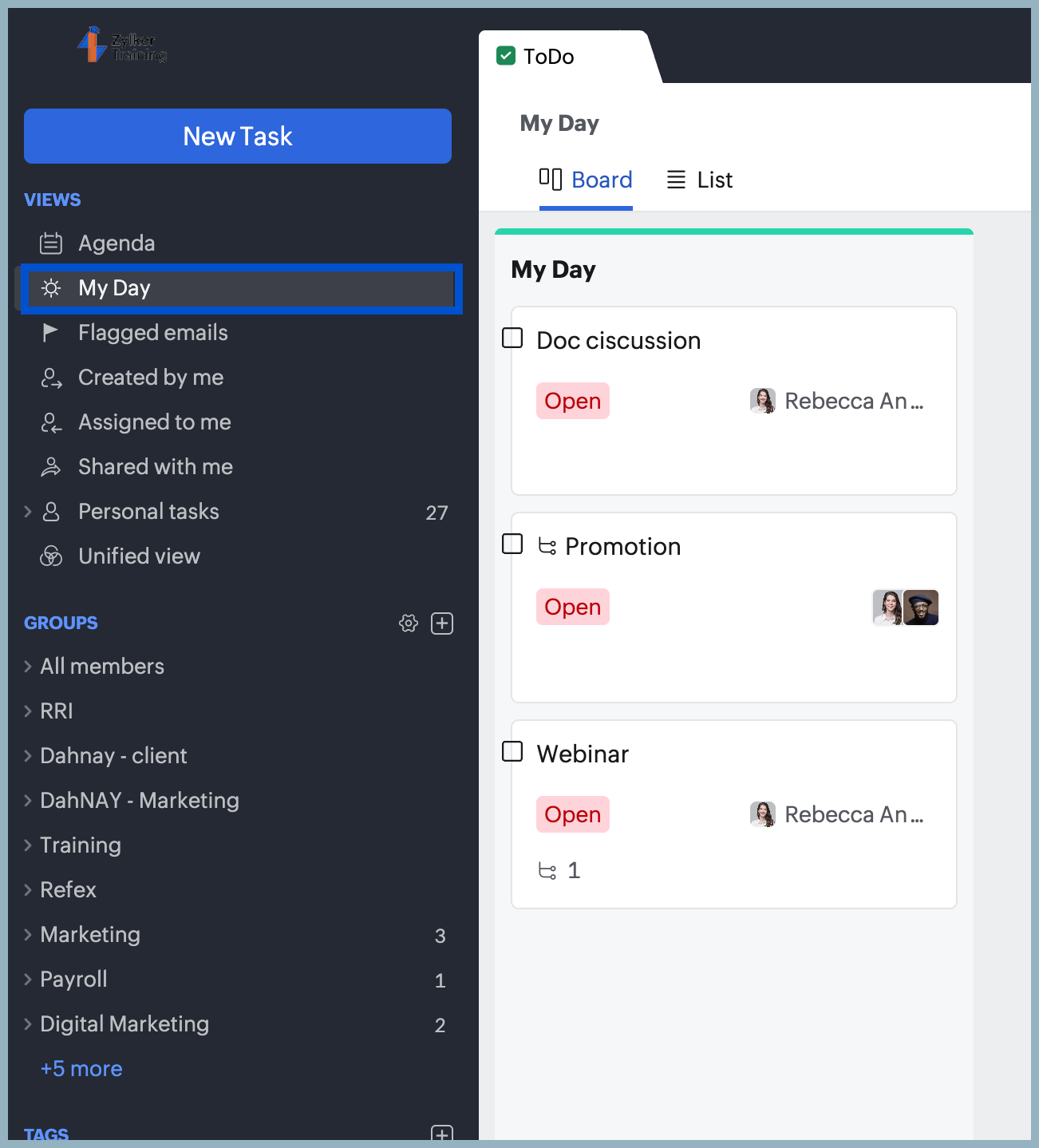Check the Doc ciscussion task checkbox
This screenshot has height=1148, width=1039.
coord(512,338)
